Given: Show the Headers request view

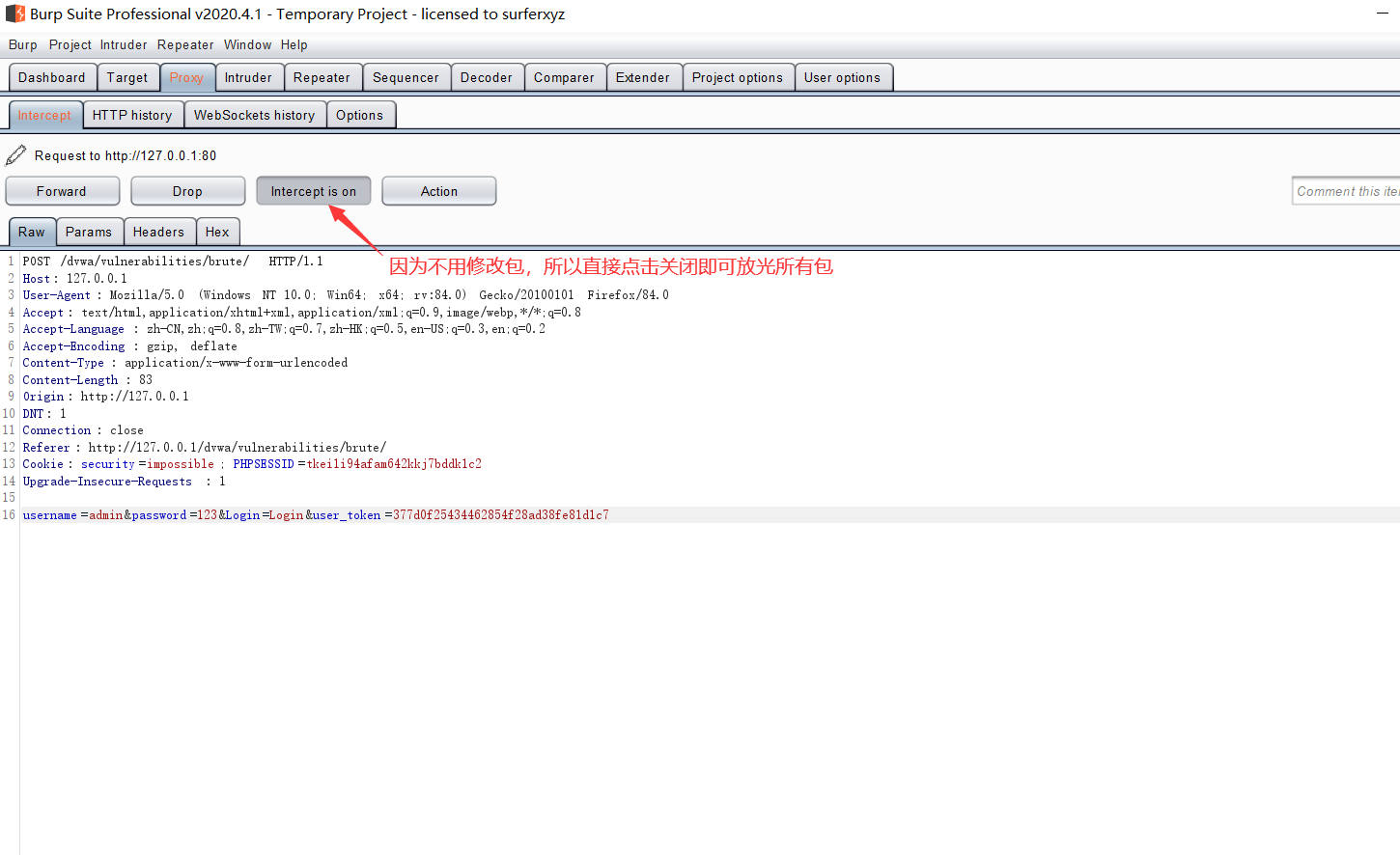Looking at the screenshot, I should click(158, 232).
